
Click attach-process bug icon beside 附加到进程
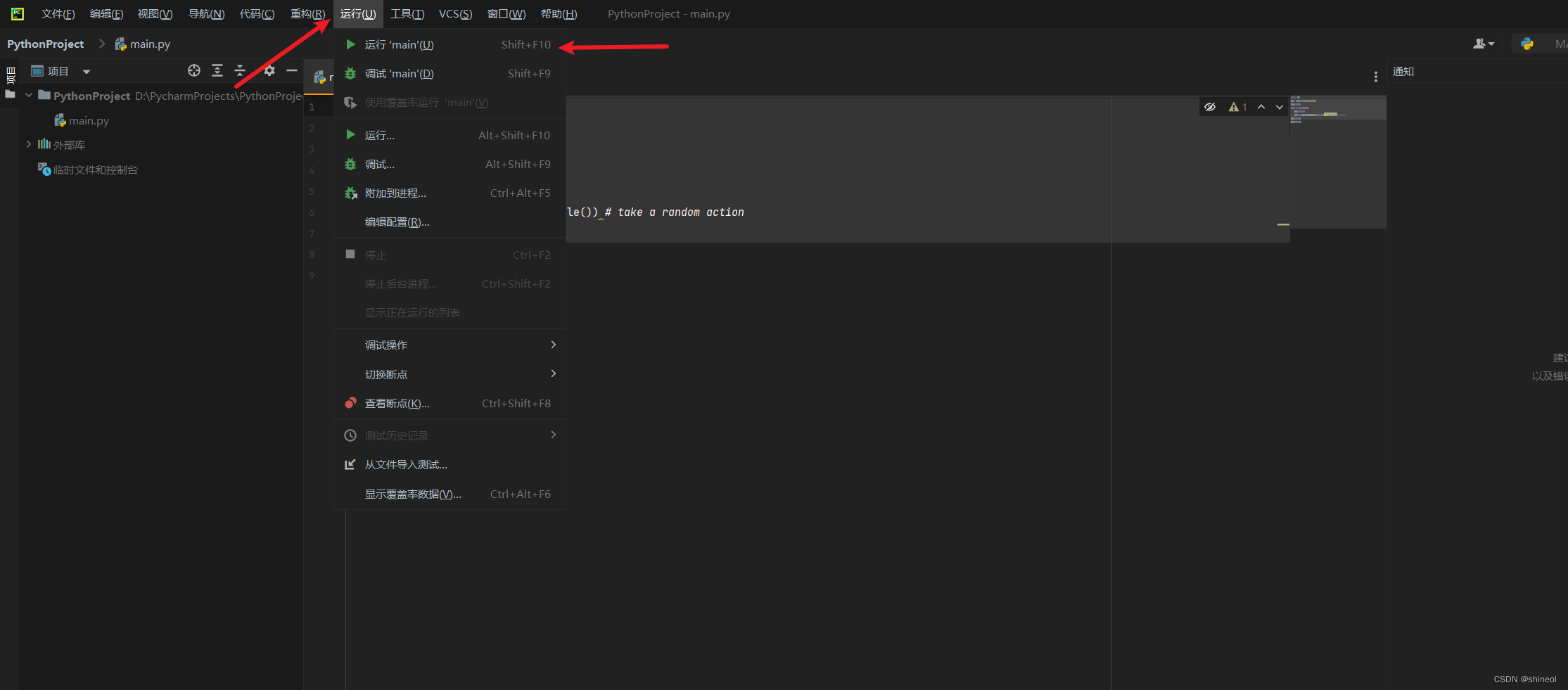click(x=350, y=193)
